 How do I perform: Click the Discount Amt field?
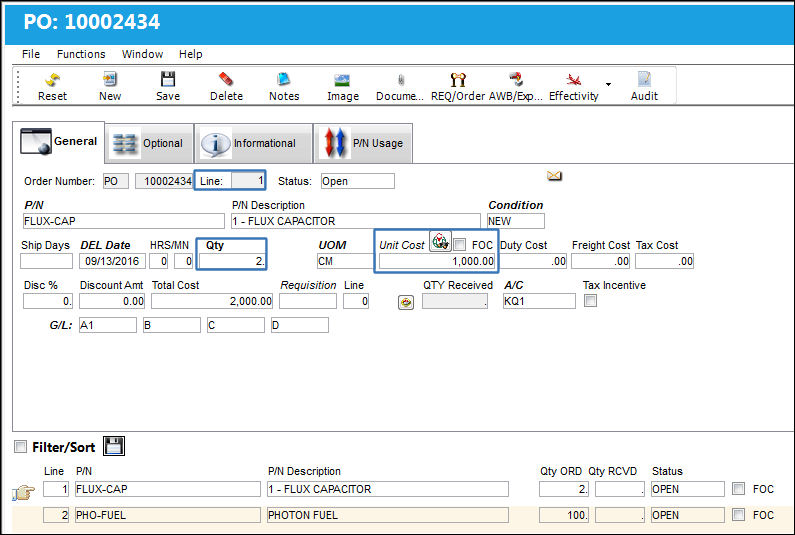(x=112, y=301)
